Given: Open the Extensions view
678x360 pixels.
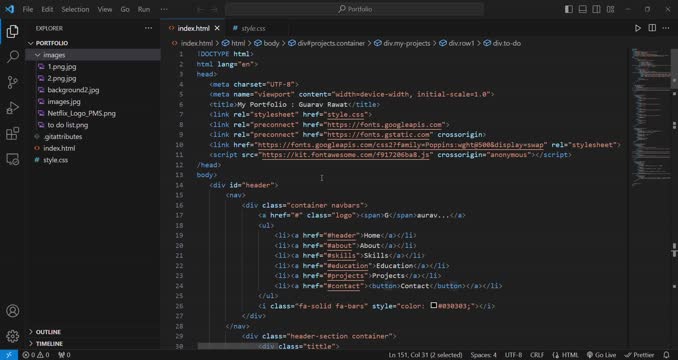Looking at the screenshot, I should (x=13, y=134).
